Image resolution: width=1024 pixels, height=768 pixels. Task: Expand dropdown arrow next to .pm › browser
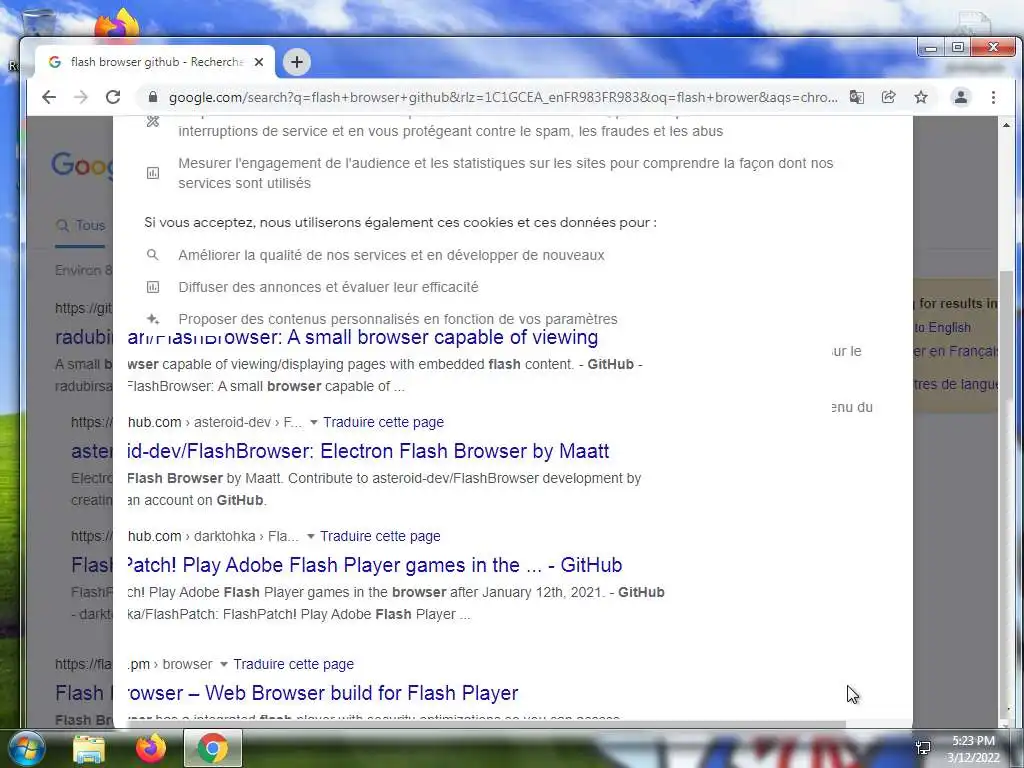[x=223, y=664]
